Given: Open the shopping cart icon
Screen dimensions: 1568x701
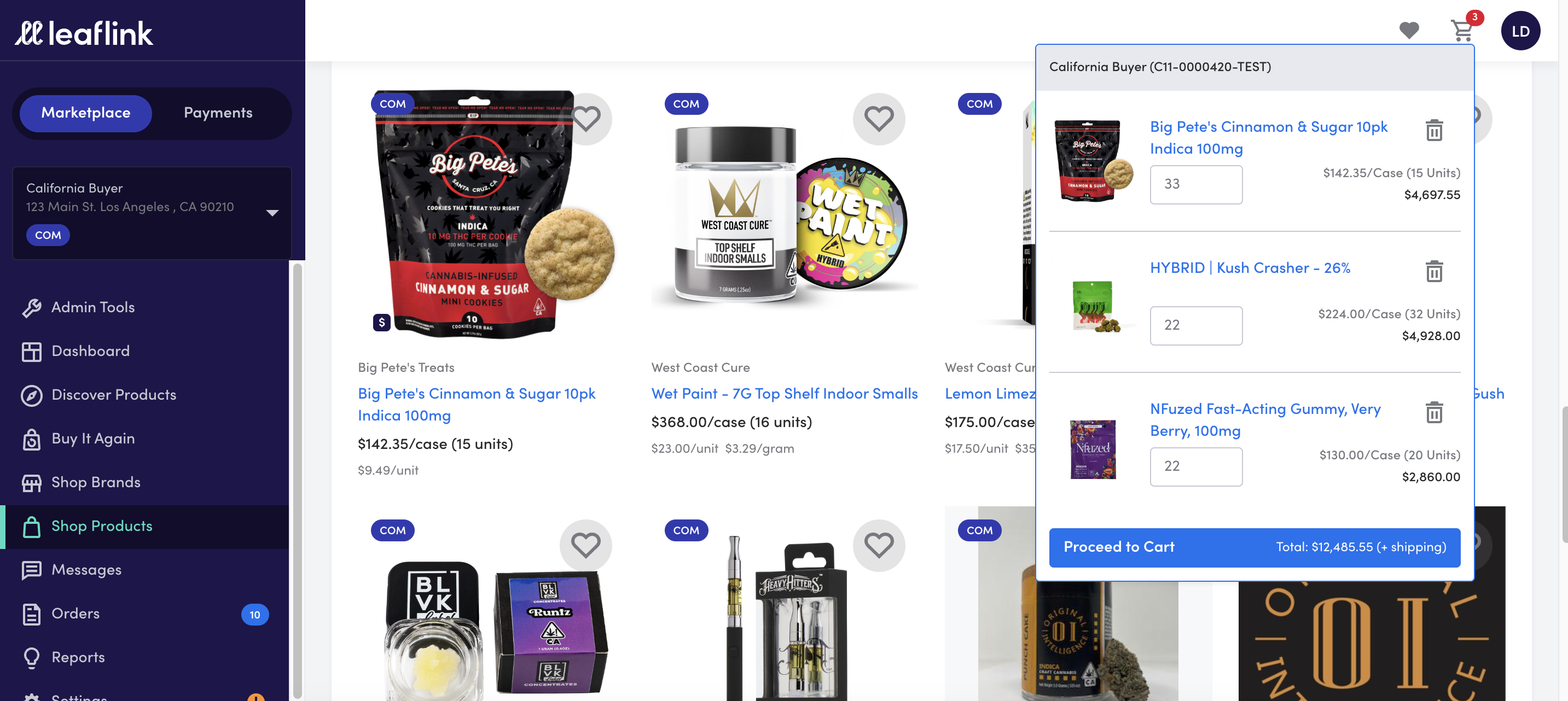Looking at the screenshot, I should click(x=1461, y=31).
